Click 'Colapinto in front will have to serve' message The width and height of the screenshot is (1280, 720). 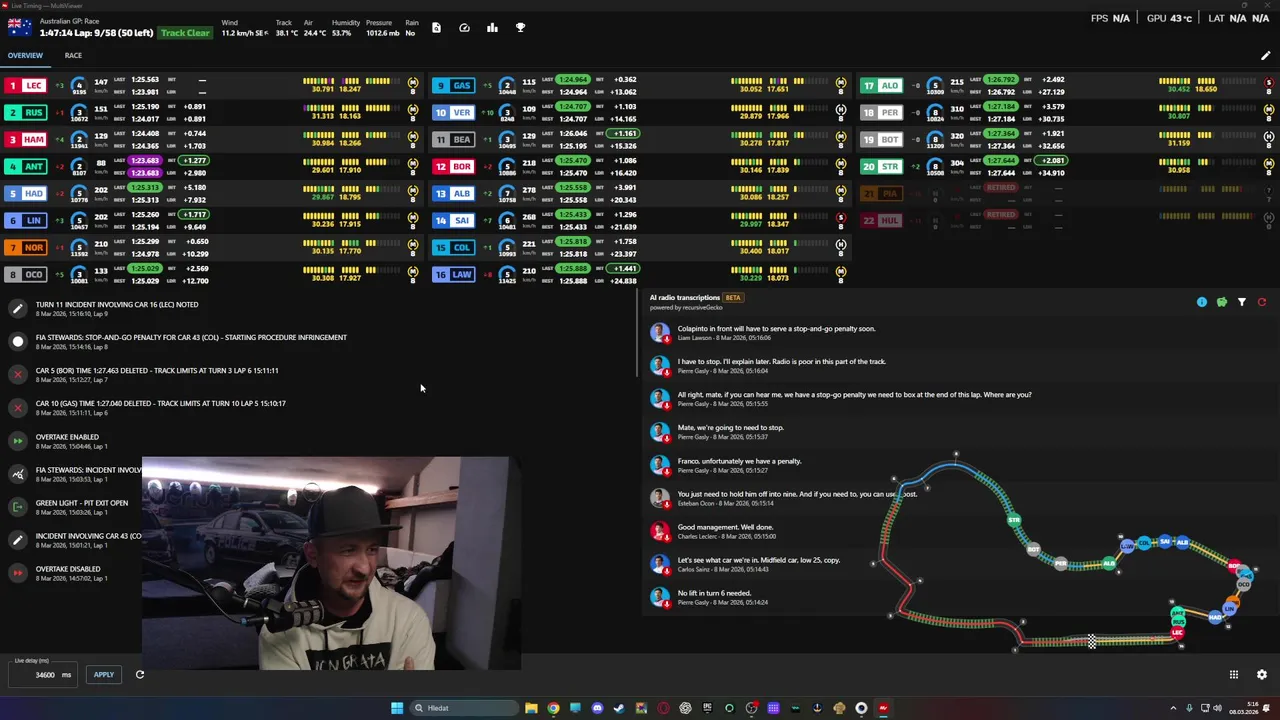(776, 328)
